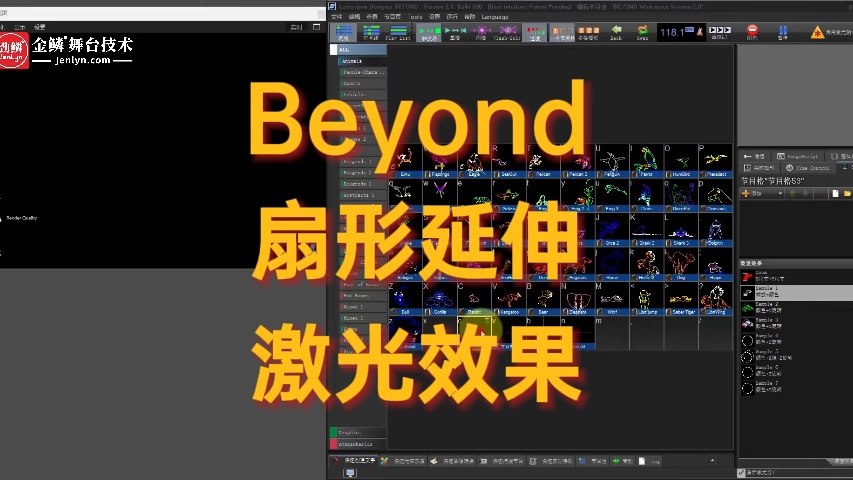
Task: Select the Saber Tiger cue thumbnail
Action: coord(681,299)
